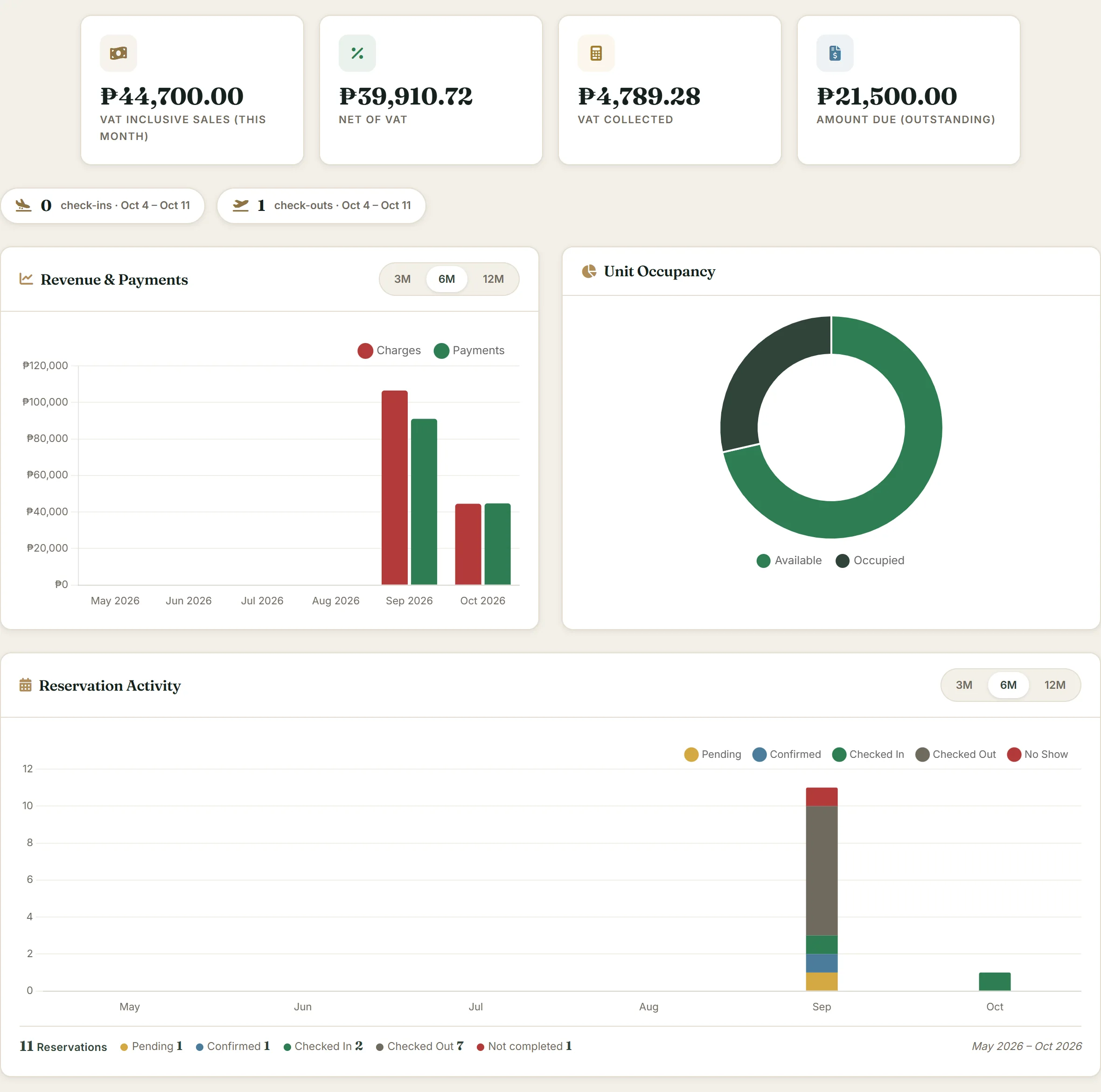Click the percent icon on Net of VAT card
This screenshot has width=1101, height=1092.
[357, 53]
